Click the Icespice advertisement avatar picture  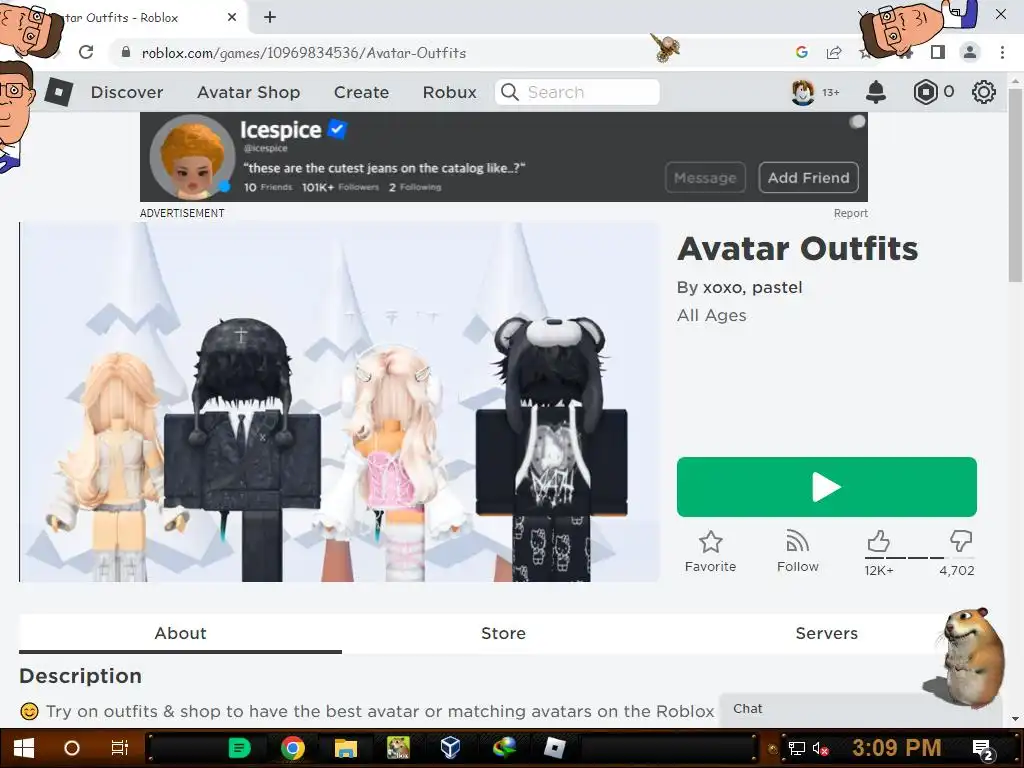192,157
